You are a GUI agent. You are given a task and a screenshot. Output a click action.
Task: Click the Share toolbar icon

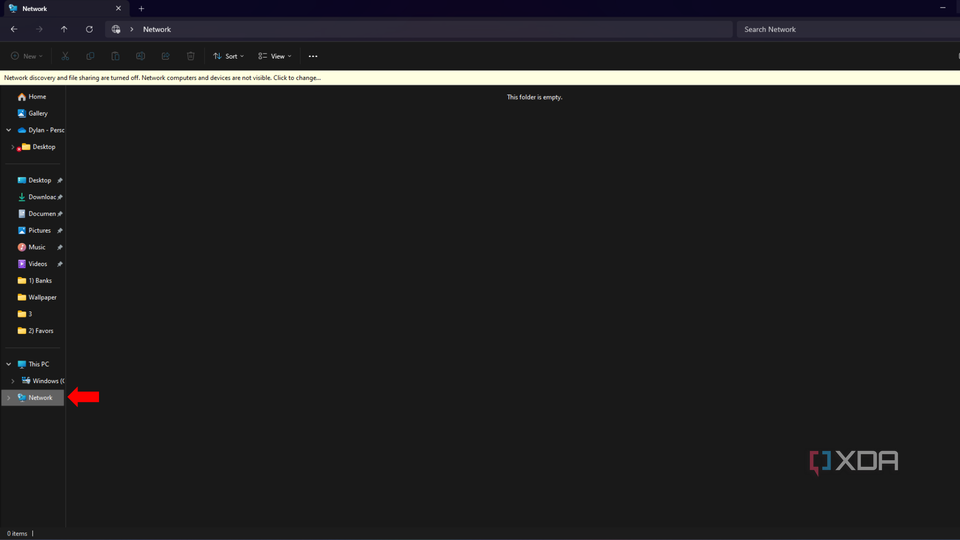pos(165,56)
